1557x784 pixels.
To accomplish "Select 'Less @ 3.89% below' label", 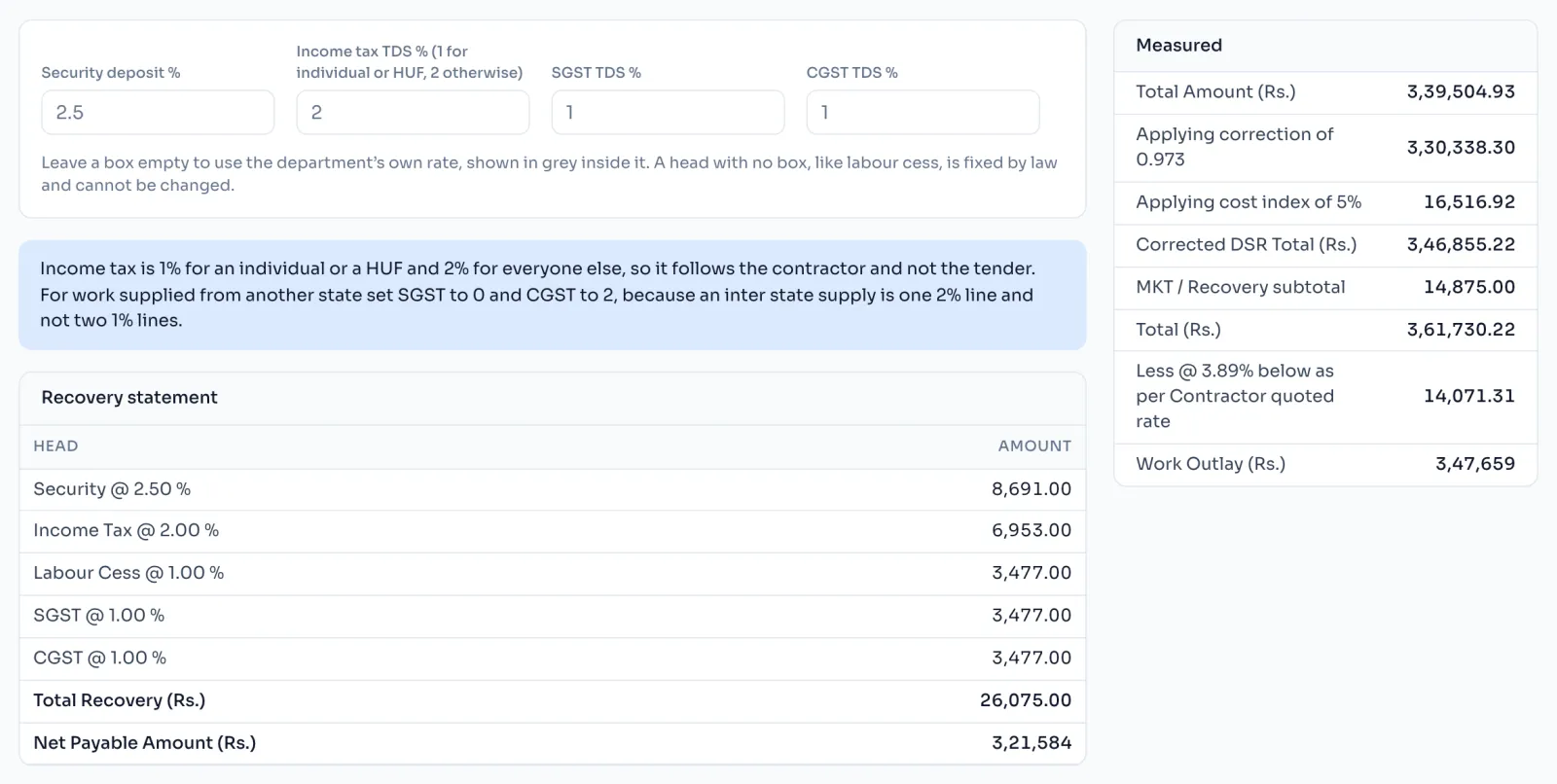I will (1235, 396).
